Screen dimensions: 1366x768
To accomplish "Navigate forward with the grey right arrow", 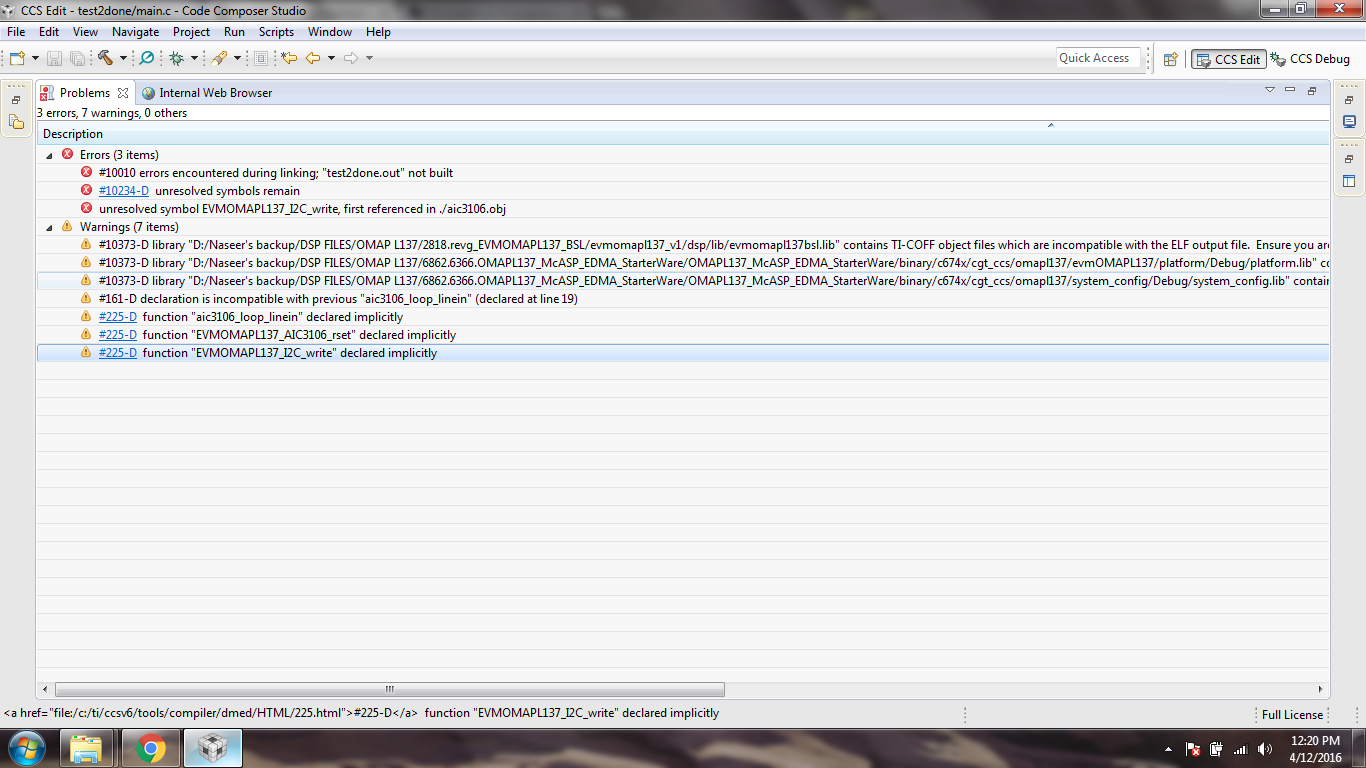I will click(x=351, y=58).
